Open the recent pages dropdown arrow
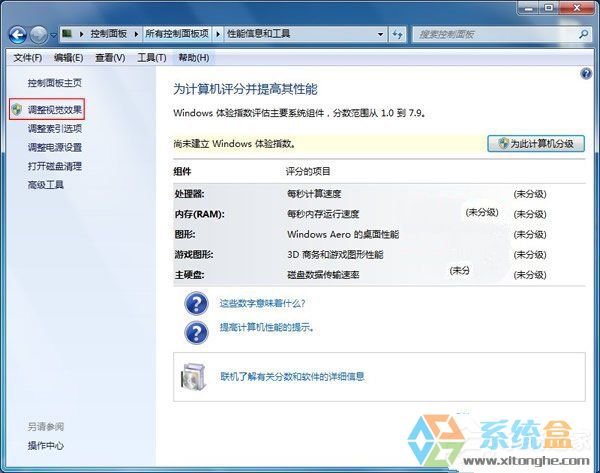This screenshot has height=473, width=600. point(53,35)
